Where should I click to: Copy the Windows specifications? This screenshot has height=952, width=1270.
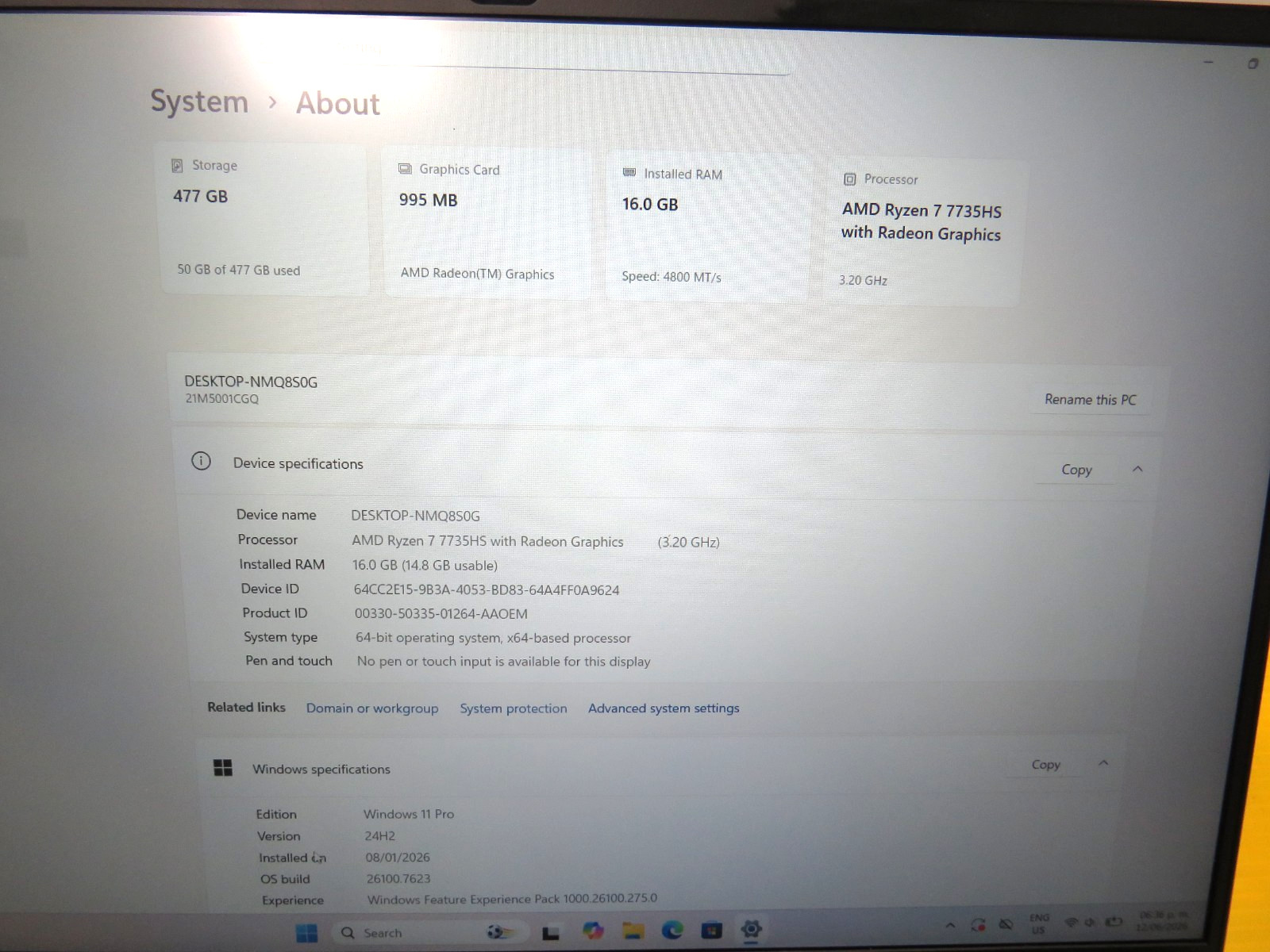point(1045,765)
